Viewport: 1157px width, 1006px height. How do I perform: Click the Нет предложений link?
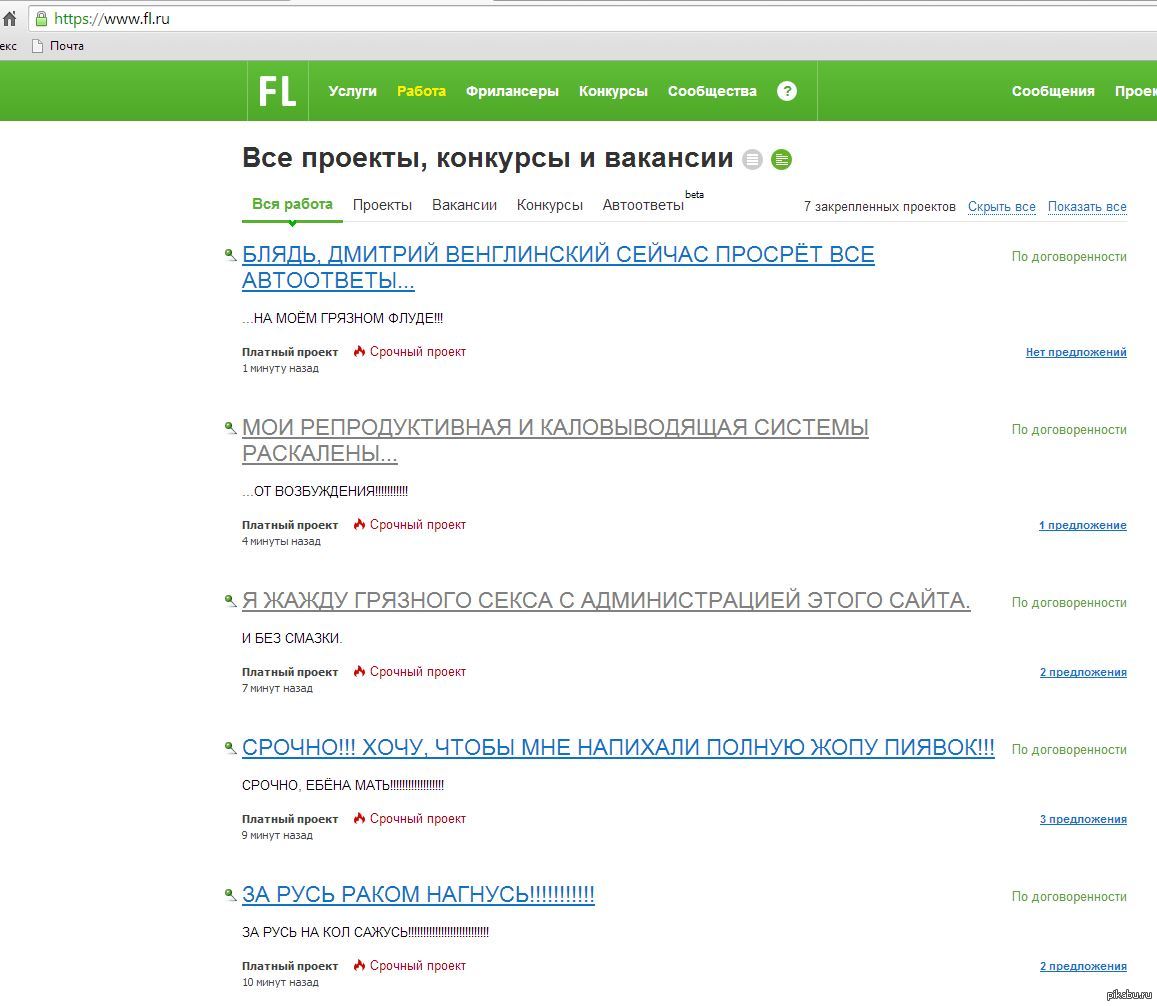coord(1076,352)
